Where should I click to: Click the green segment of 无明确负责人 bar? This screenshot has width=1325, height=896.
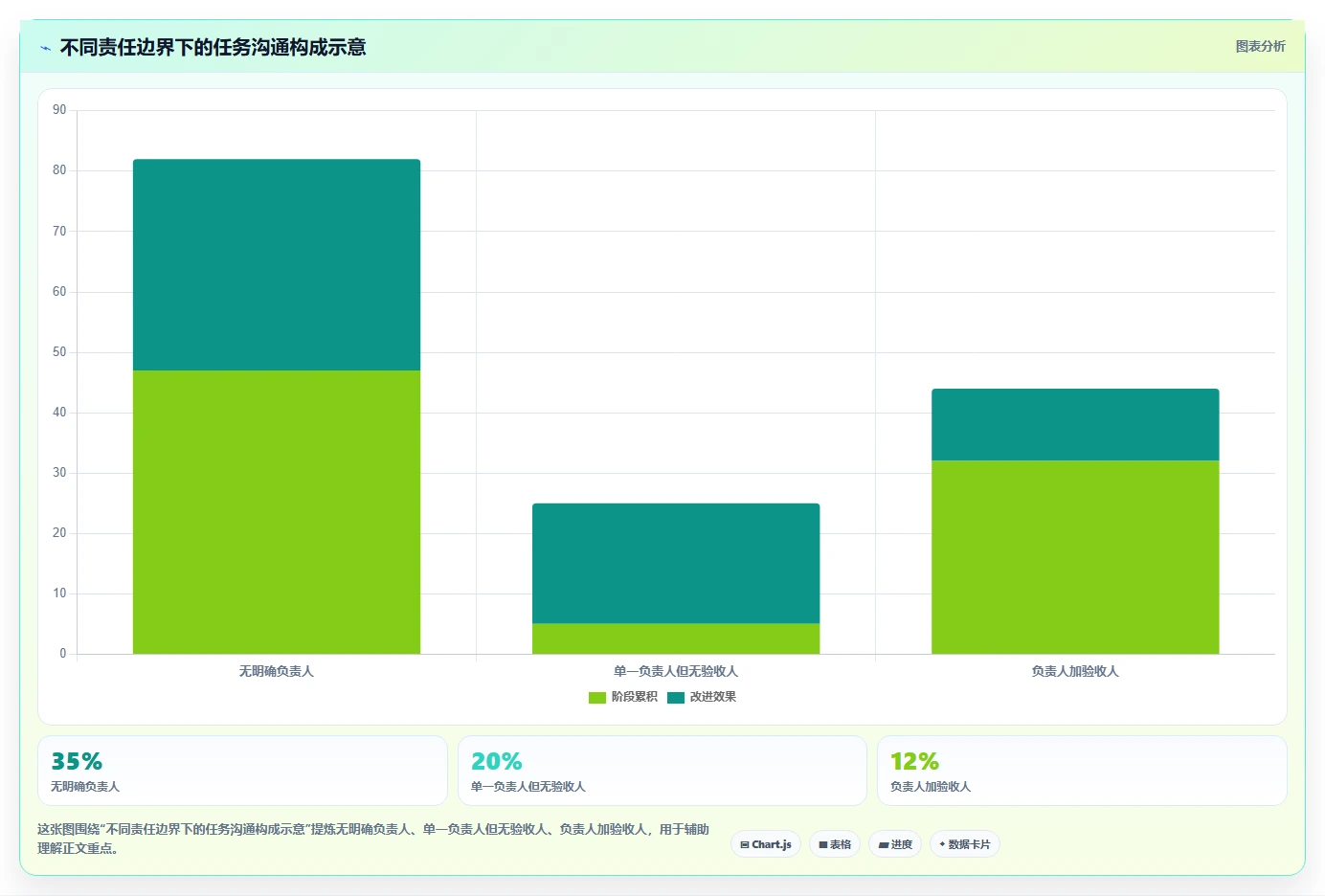pos(277,512)
